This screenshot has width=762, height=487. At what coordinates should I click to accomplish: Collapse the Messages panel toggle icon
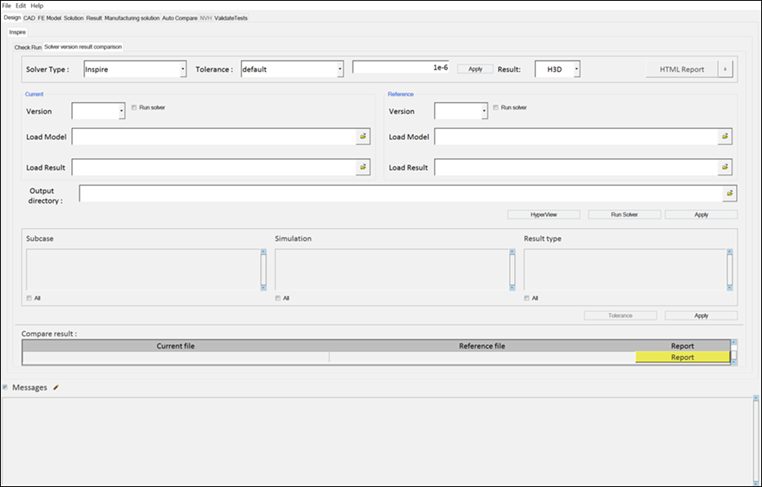5,387
